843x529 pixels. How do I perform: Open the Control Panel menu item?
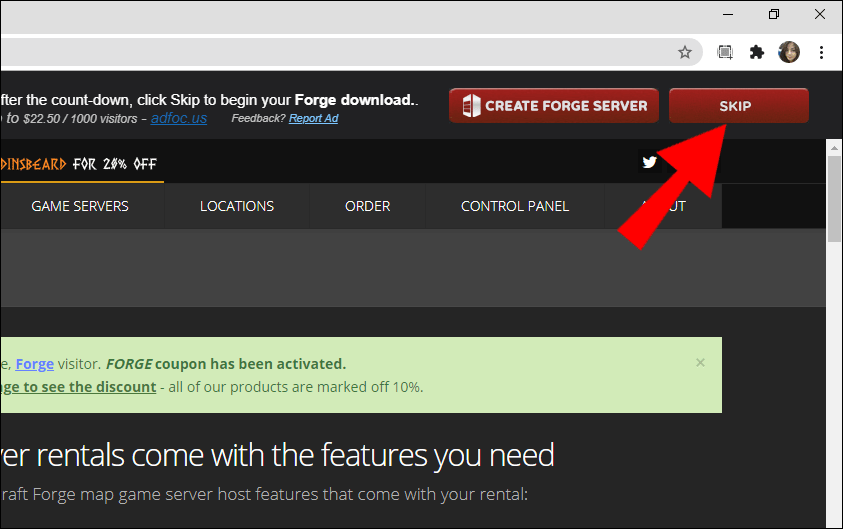(x=515, y=206)
